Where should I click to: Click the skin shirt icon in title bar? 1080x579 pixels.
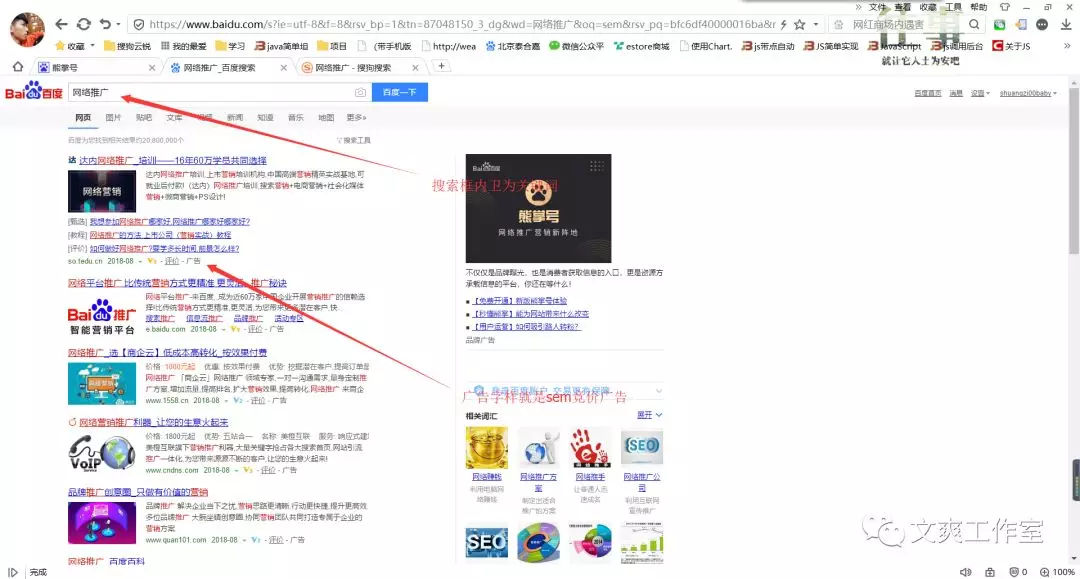[1004, 7]
